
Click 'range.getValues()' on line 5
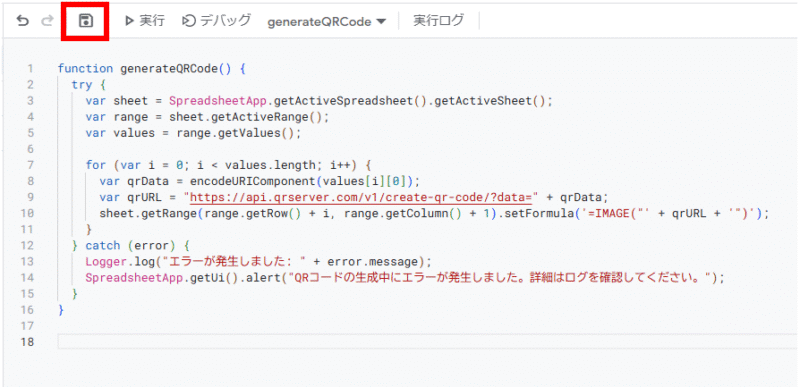click(x=236, y=133)
